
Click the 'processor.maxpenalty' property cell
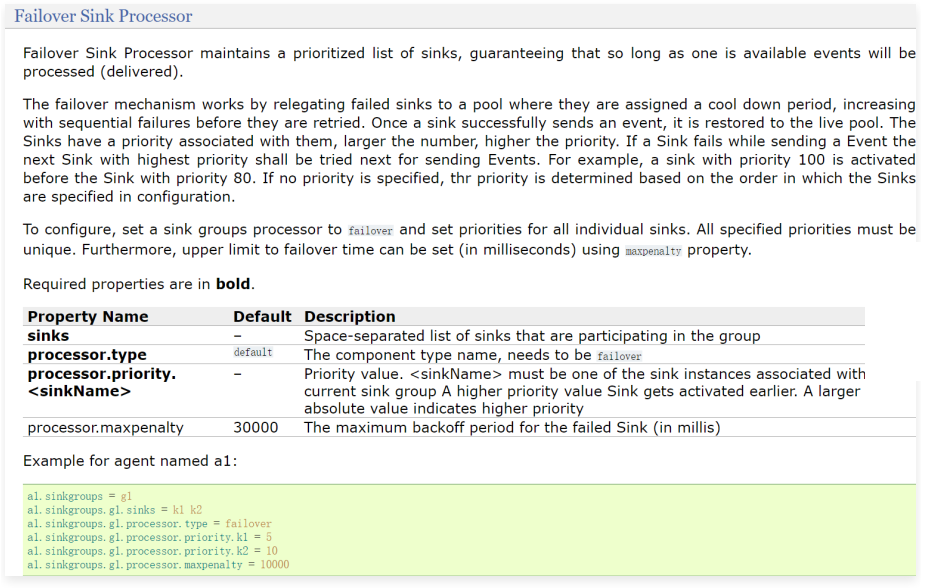[x=105, y=428]
